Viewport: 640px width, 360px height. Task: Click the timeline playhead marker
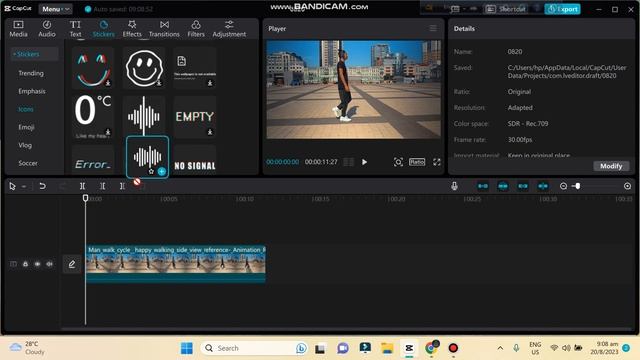coord(85,198)
